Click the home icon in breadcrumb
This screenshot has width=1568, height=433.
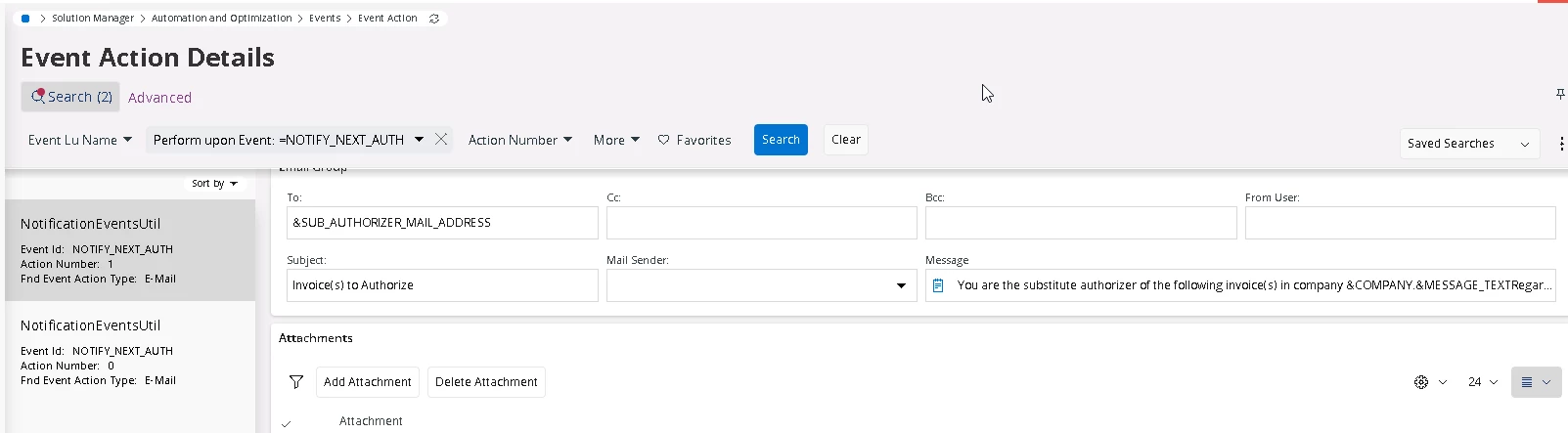25,19
